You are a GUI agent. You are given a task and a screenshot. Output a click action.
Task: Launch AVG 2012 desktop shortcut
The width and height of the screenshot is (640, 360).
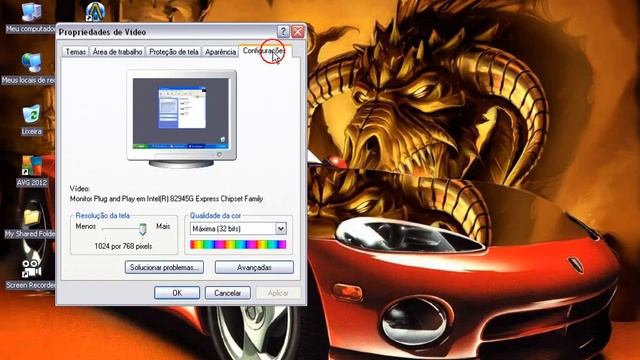point(31,166)
